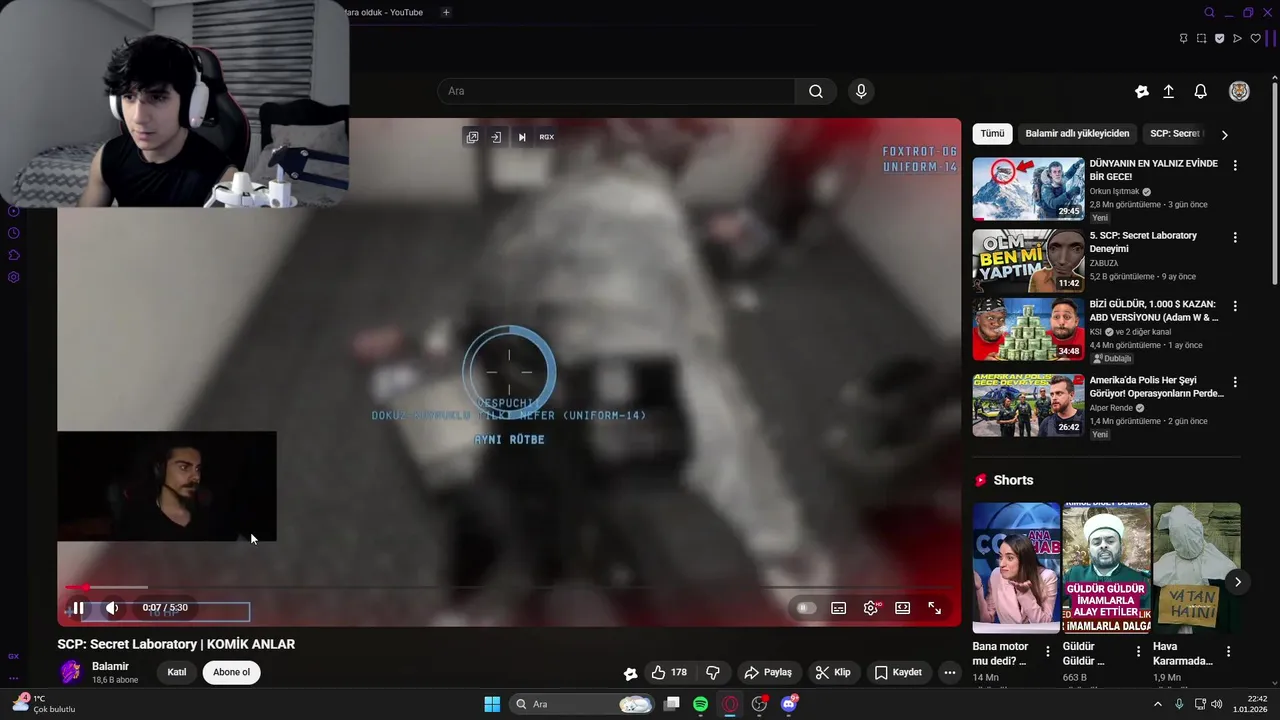
Task: Open Amerika'da Polis Her Şeyi Görüyor title
Action: point(1156,387)
